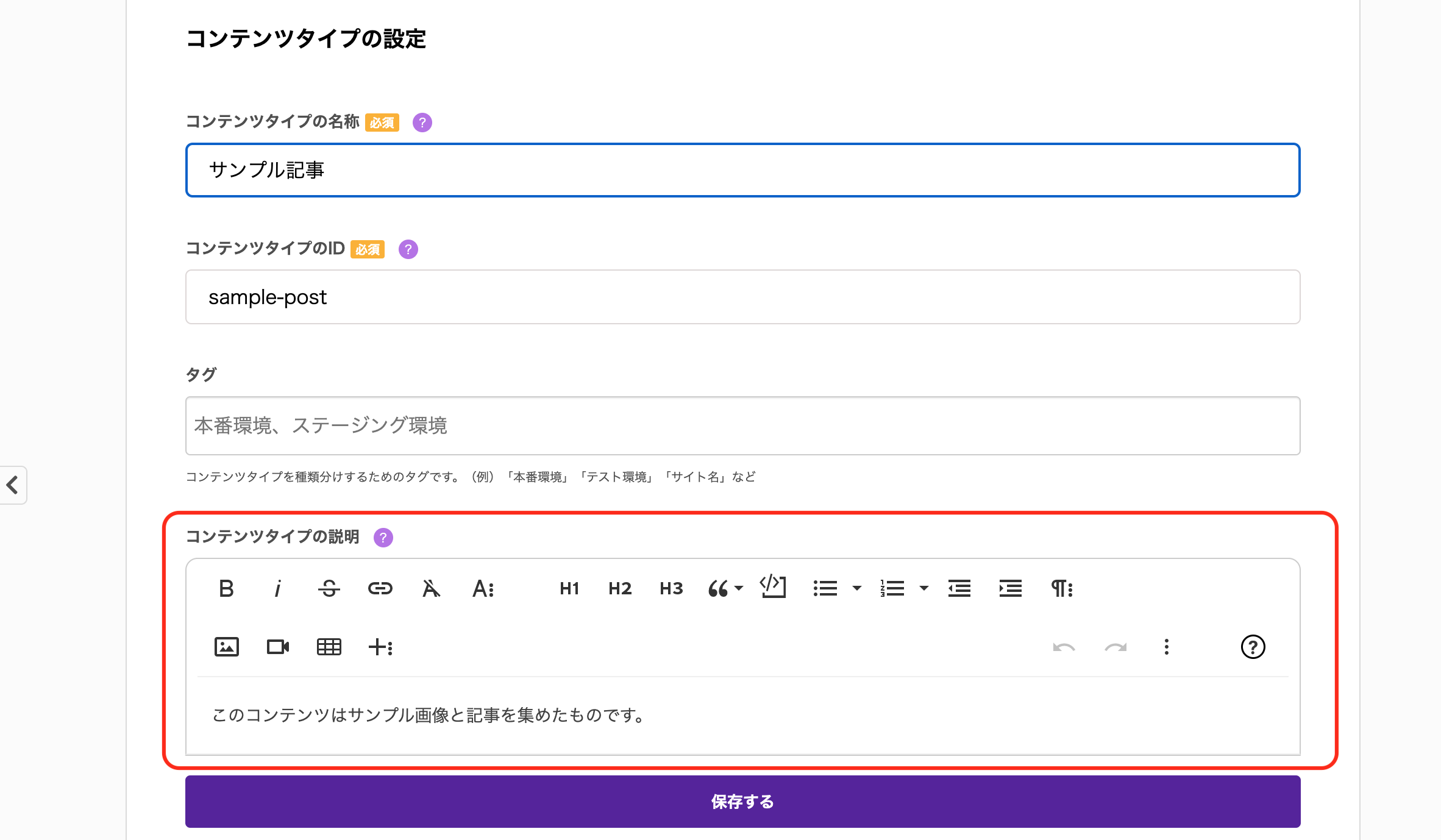Show help for コンテンツタイプの名称
1441x840 pixels.
click(422, 123)
